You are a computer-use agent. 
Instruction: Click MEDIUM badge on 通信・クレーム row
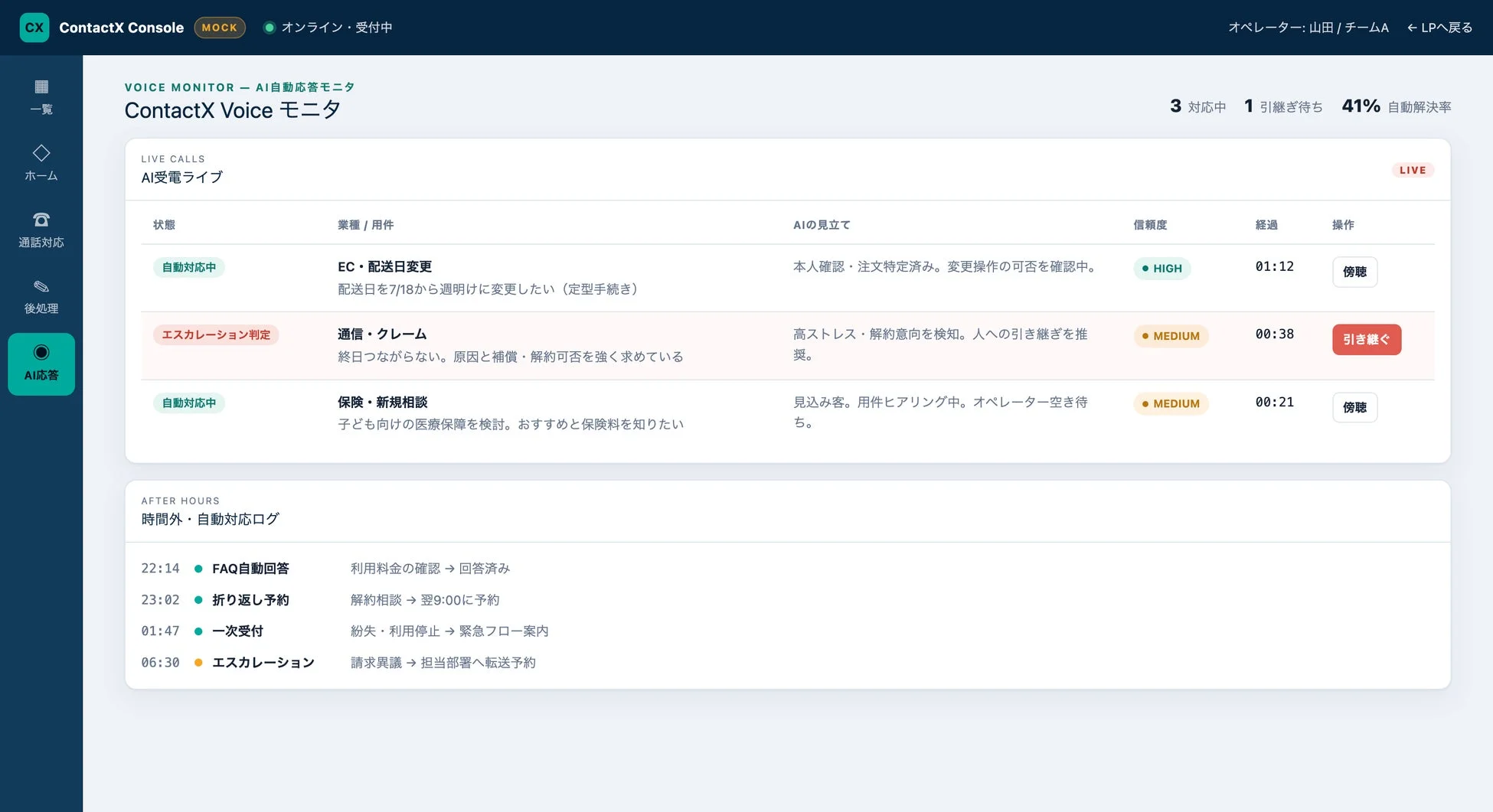coord(1171,336)
